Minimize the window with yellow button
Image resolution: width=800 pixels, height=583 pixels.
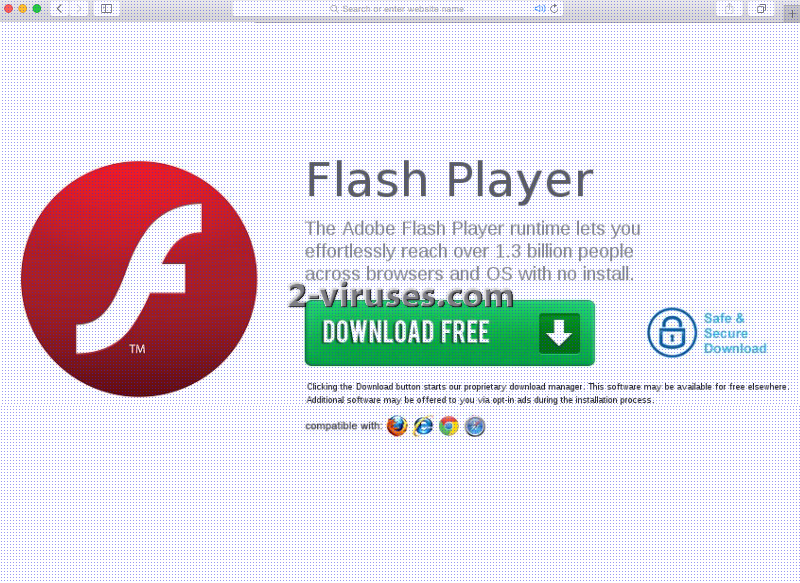pyautogui.click(x=22, y=8)
